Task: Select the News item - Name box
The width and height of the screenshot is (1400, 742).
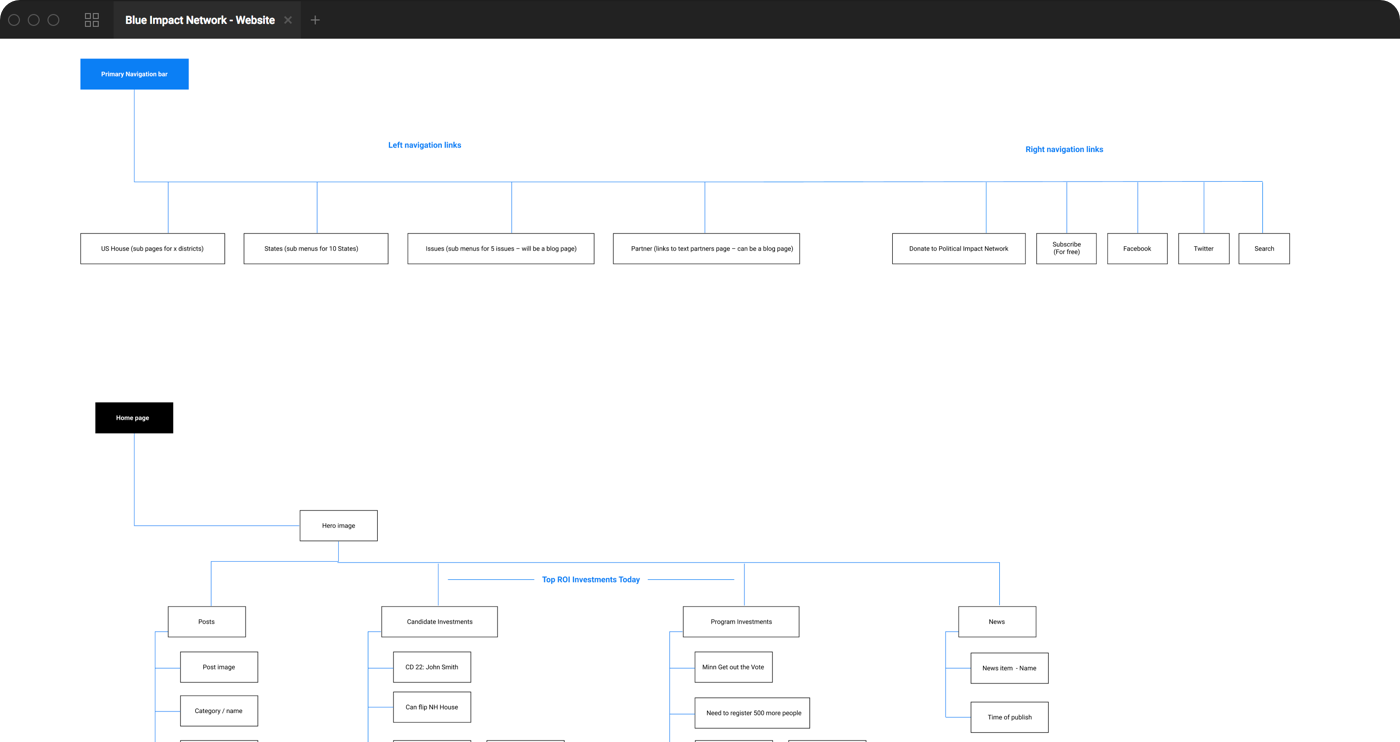Action: pyautogui.click(x=1009, y=668)
